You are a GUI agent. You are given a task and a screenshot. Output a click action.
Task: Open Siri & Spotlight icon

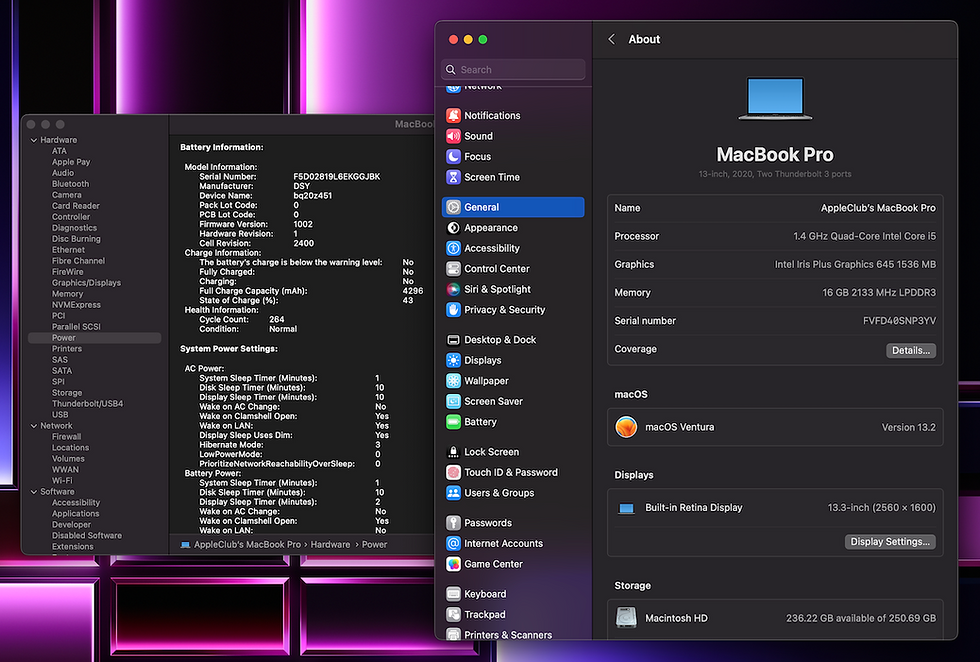(x=453, y=289)
